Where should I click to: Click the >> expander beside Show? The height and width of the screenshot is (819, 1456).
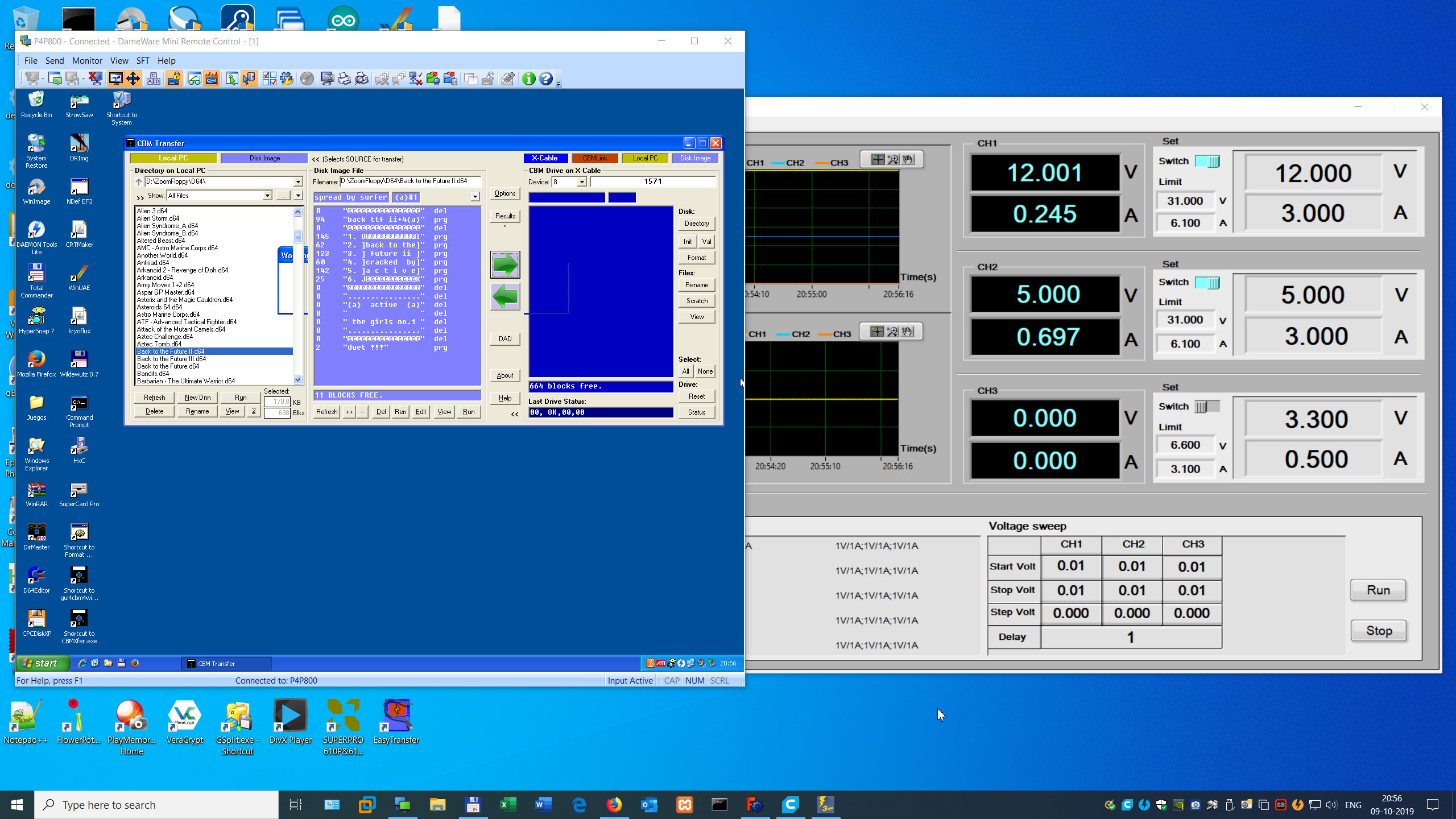click(x=140, y=197)
